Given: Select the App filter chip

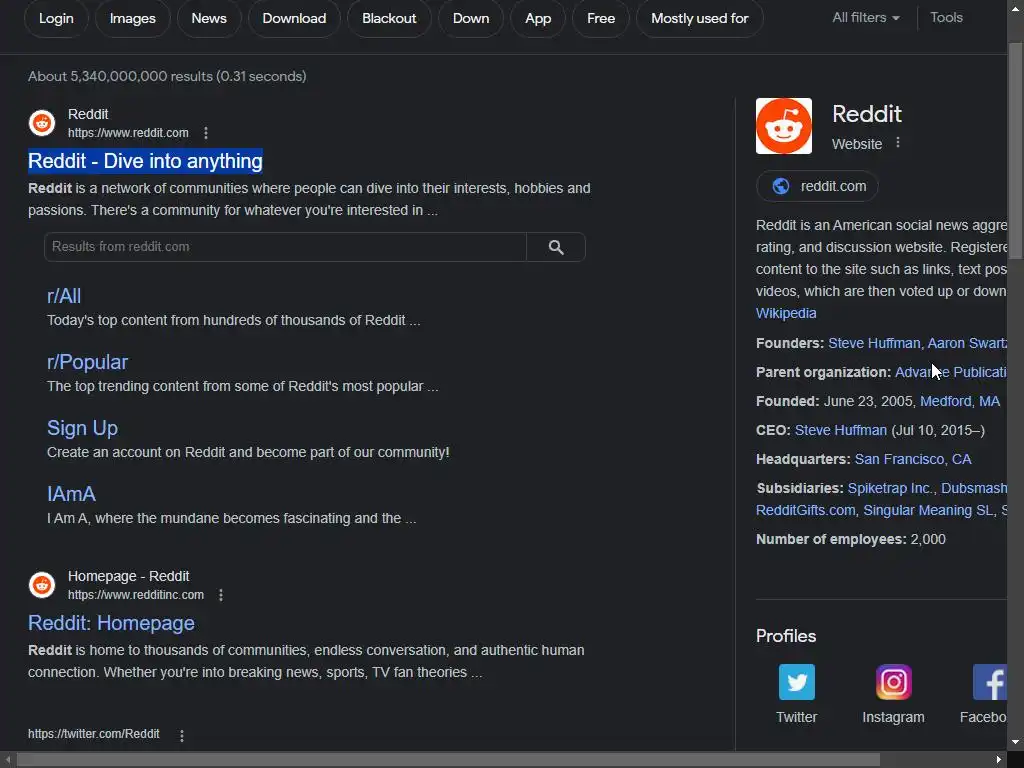Looking at the screenshot, I should 538,18.
